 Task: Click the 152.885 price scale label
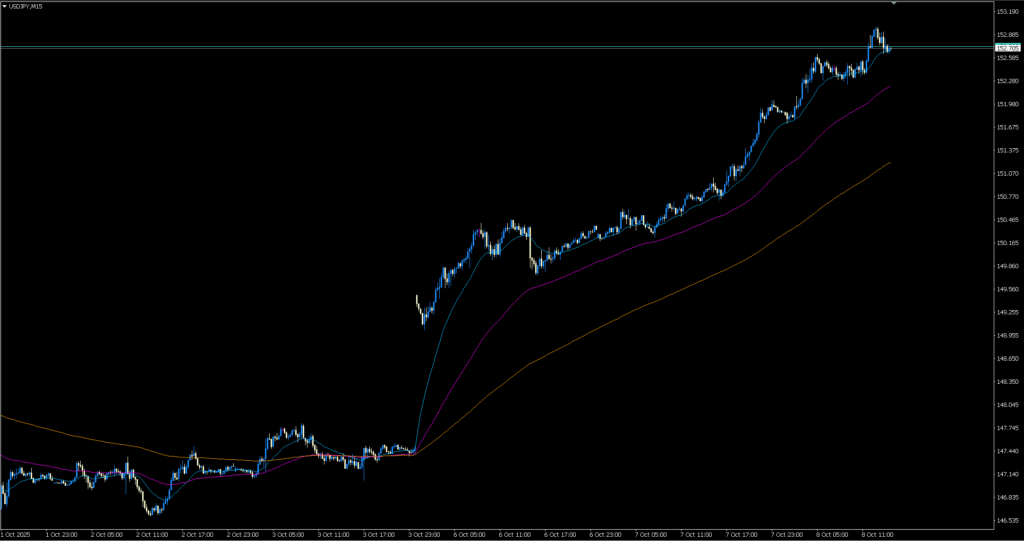(x=1006, y=34)
